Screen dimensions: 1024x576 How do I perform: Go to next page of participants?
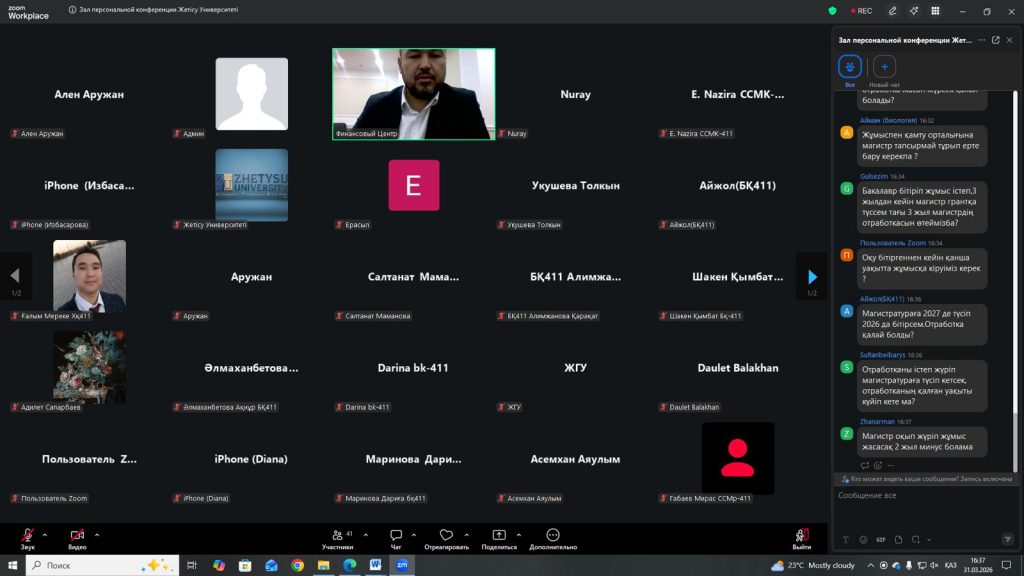point(812,277)
